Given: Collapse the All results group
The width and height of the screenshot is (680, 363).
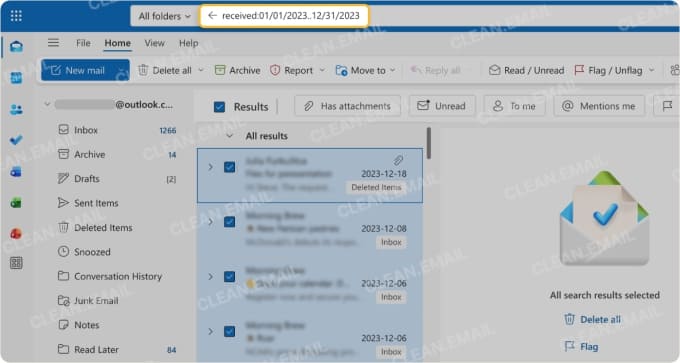Looking at the screenshot, I should (229, 136).
